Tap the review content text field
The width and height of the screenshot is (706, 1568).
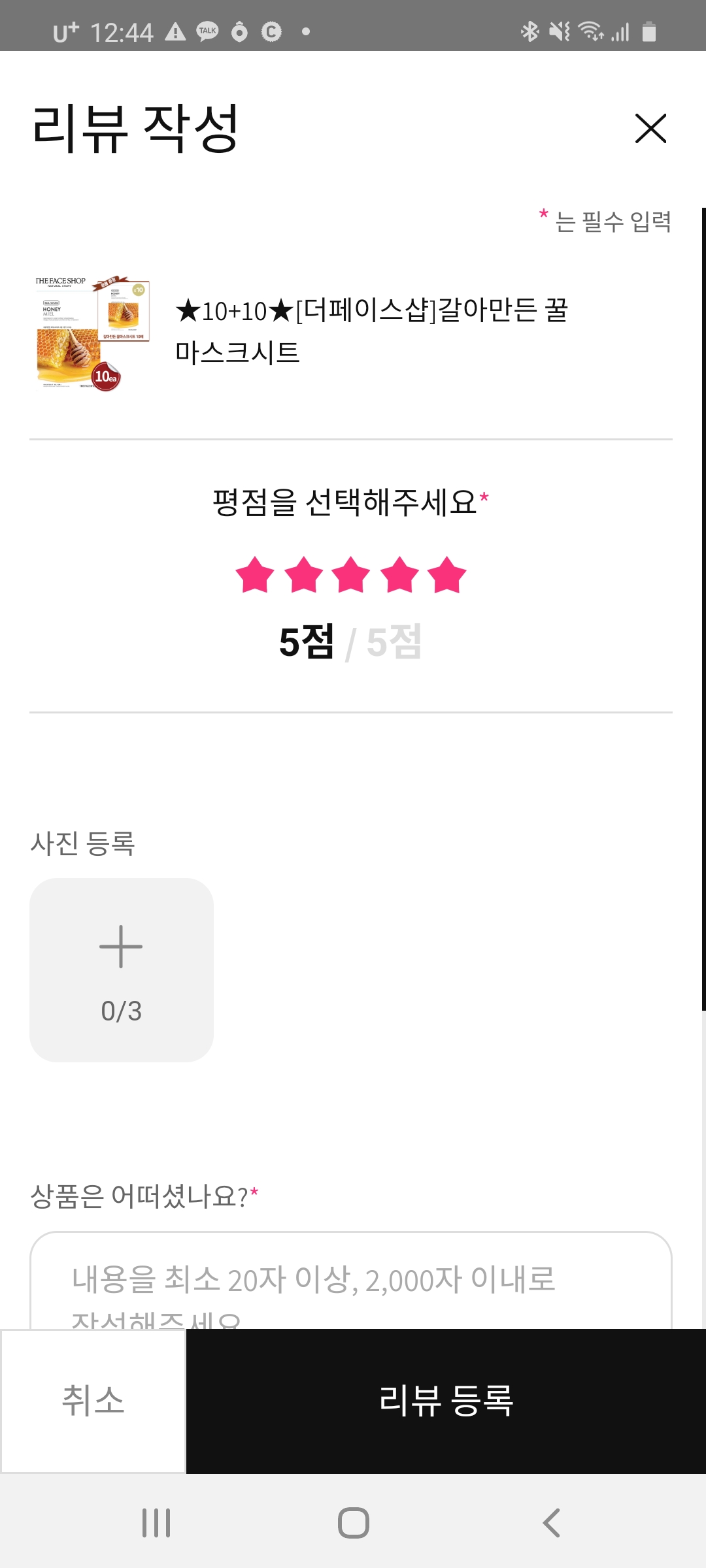point(350,1279)
